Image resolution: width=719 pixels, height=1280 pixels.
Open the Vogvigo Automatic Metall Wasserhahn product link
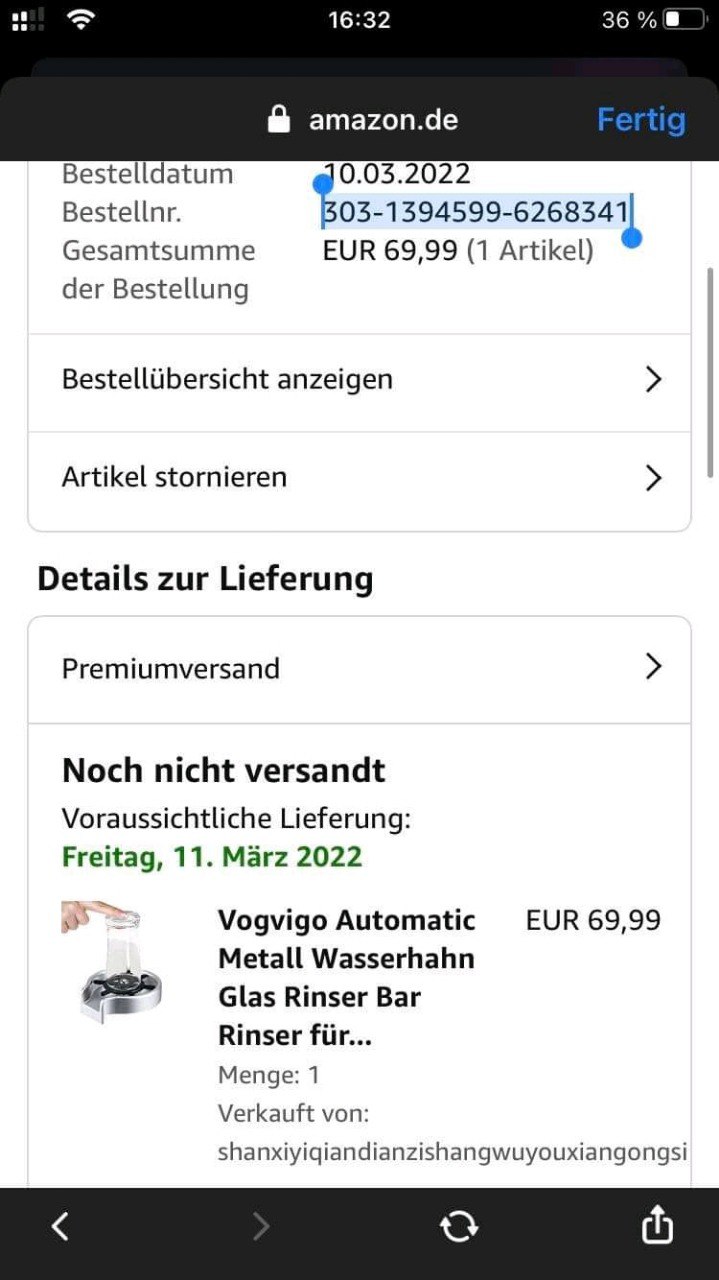click(x=346, y=977)
